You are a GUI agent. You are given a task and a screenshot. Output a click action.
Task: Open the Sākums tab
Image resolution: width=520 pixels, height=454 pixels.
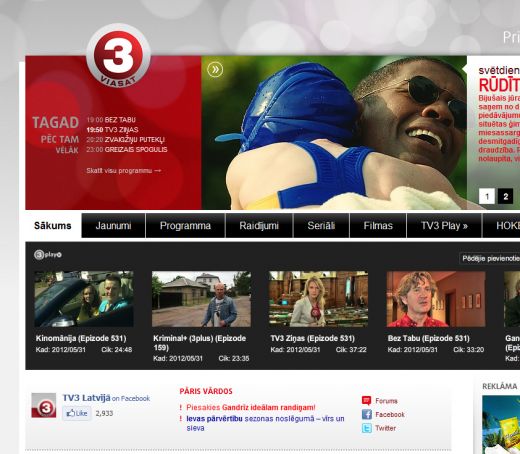coord(53,226)
